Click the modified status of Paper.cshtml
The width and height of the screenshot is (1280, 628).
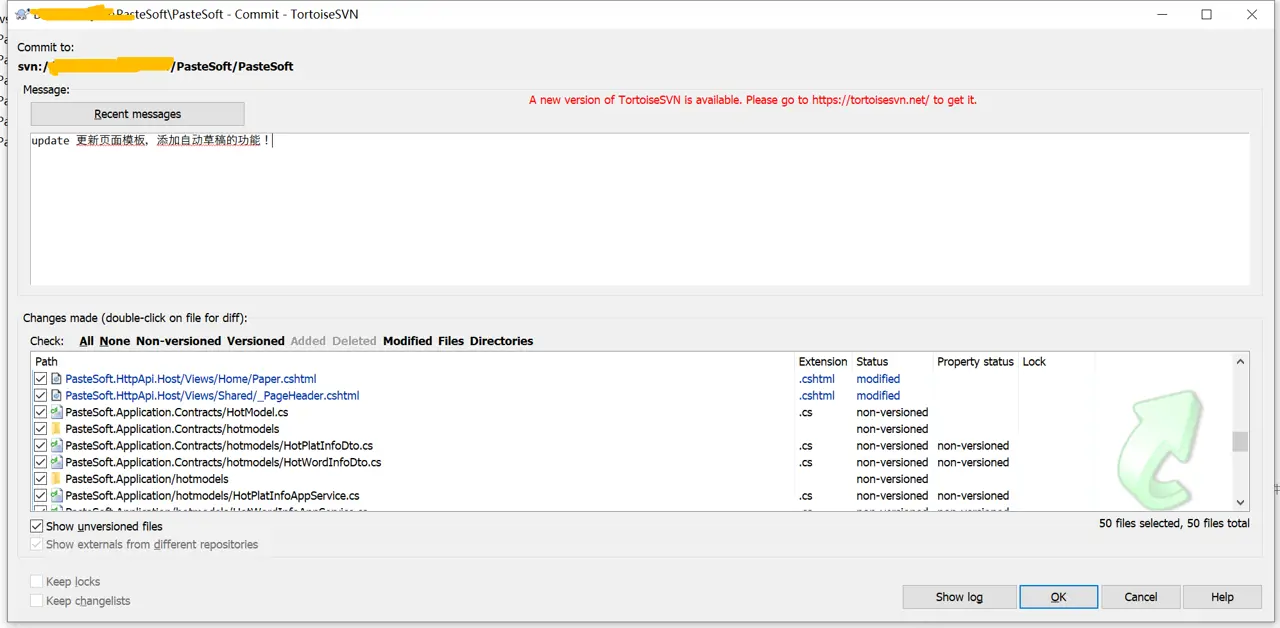[878, 379]
